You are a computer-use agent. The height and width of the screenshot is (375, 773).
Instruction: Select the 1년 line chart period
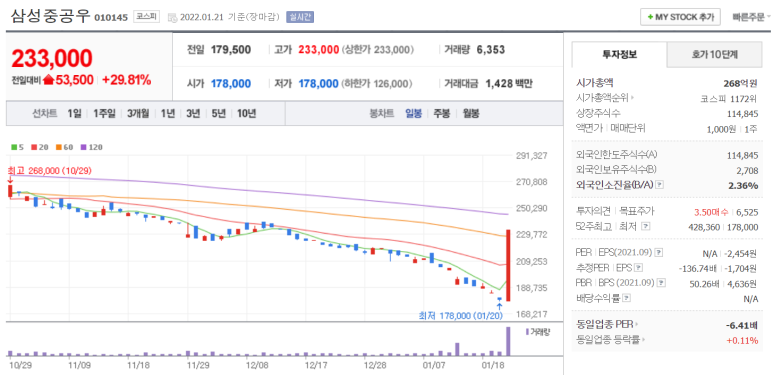click(168, 113)
